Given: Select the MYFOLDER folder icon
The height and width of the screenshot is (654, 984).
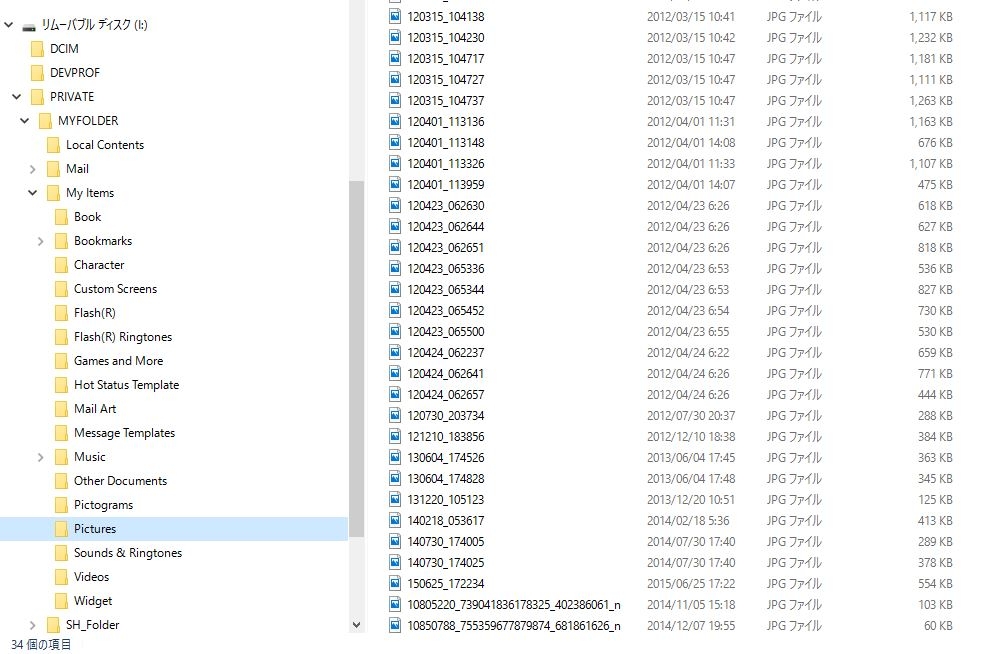Looking at the screenshot, I should click(45, 121).
